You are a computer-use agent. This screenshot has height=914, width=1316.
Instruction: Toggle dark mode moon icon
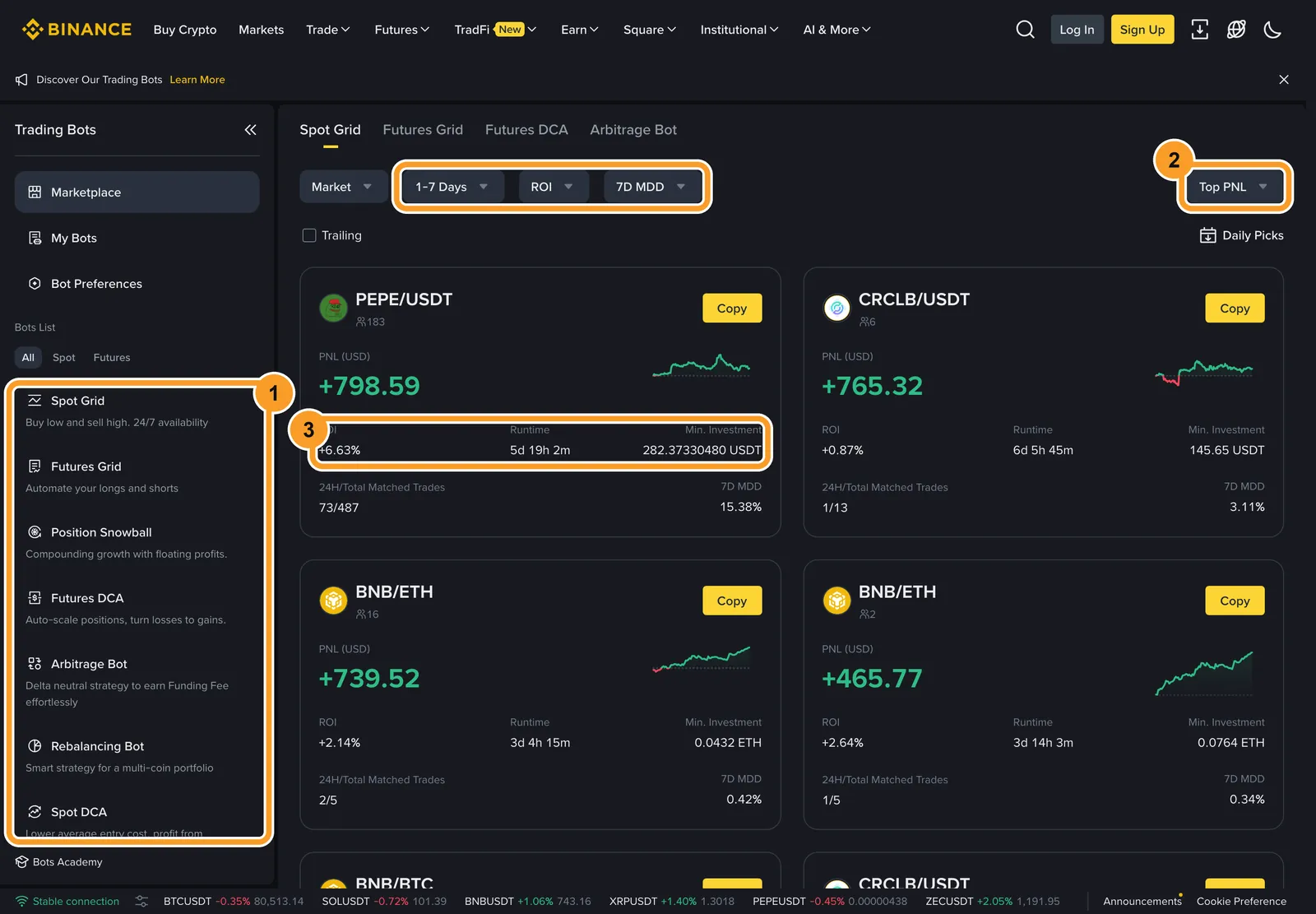[x=1272, y=30]
